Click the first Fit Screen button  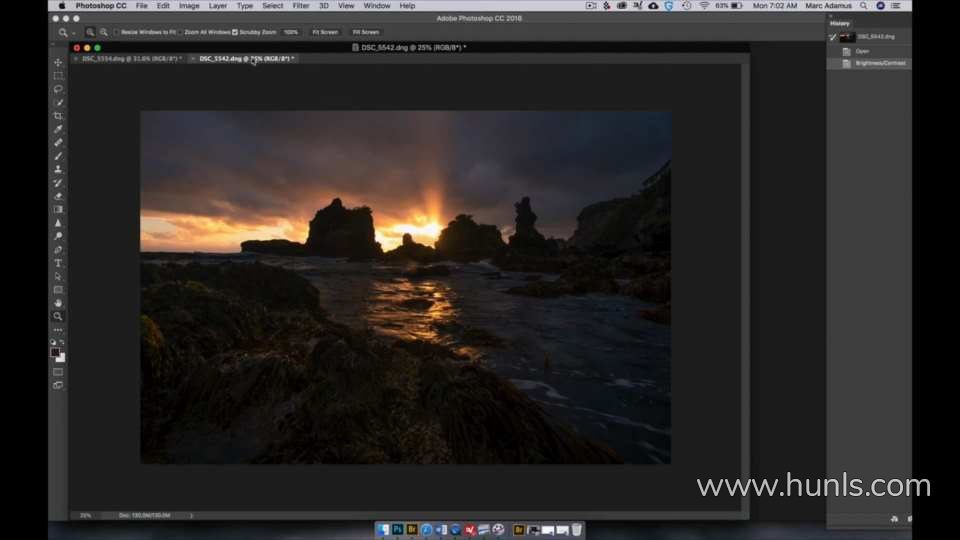(x=325, y=32)
